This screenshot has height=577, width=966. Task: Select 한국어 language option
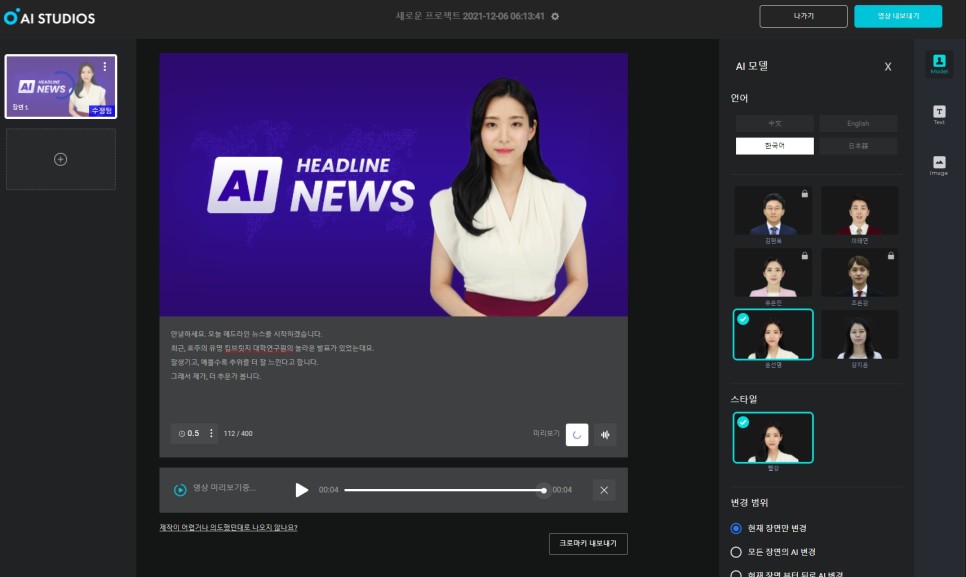[774, 146]
